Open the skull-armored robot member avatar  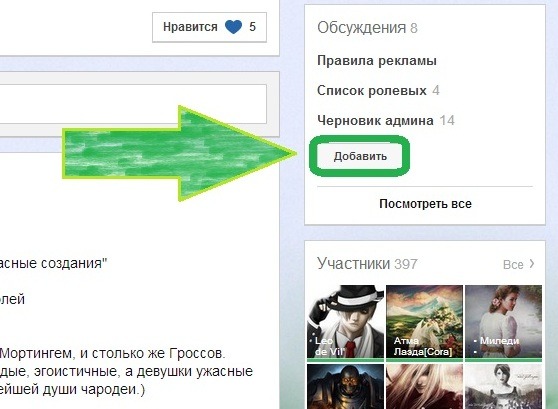[x=346, y=386]
